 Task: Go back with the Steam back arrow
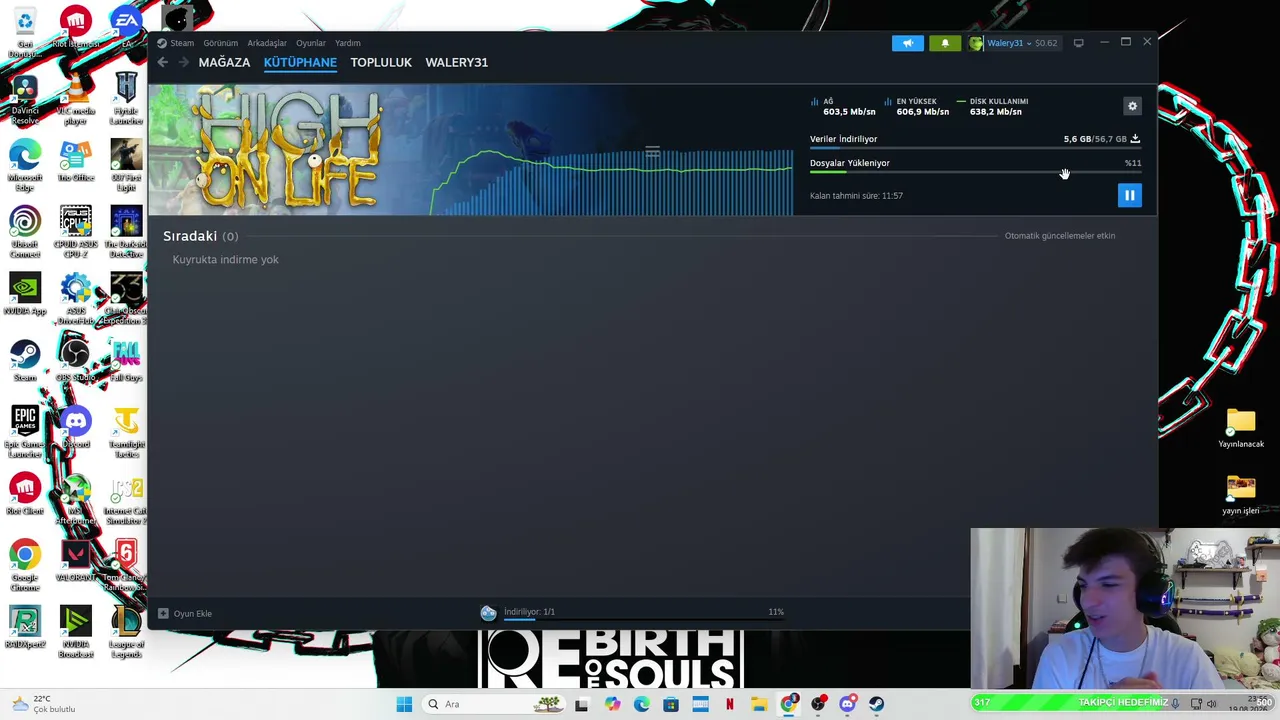pyautogui.click(x=163, y=62)
